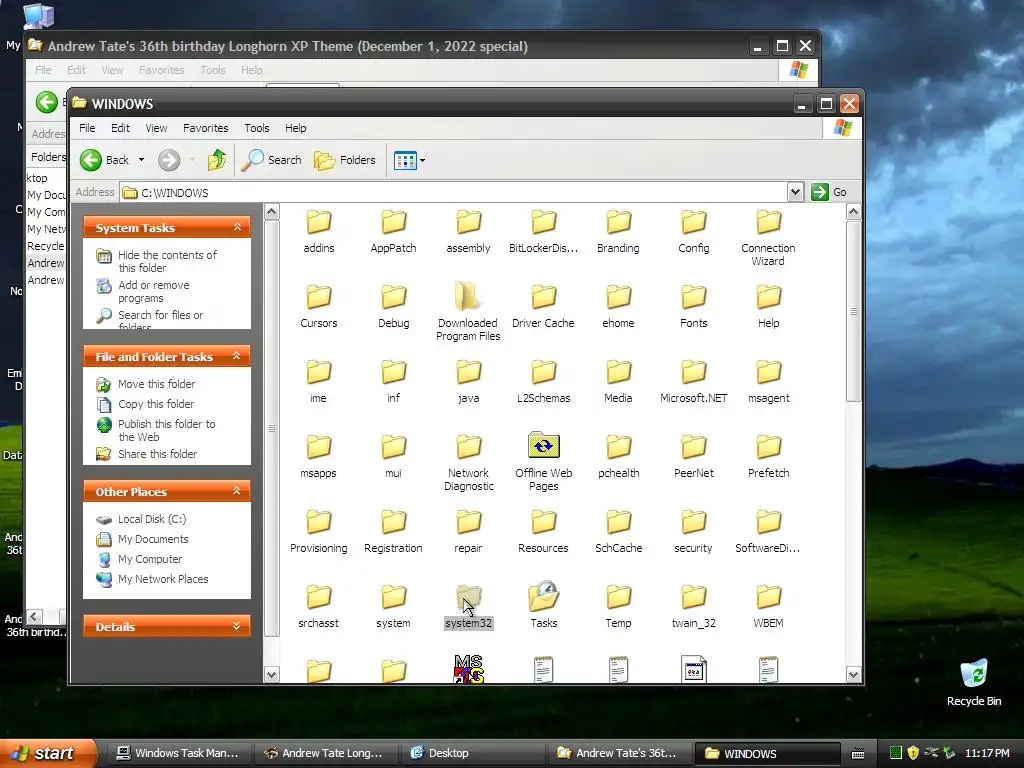This screenshot has height=768, width=1024.
Task: Expand the Details panel
Action: [237, 626]
